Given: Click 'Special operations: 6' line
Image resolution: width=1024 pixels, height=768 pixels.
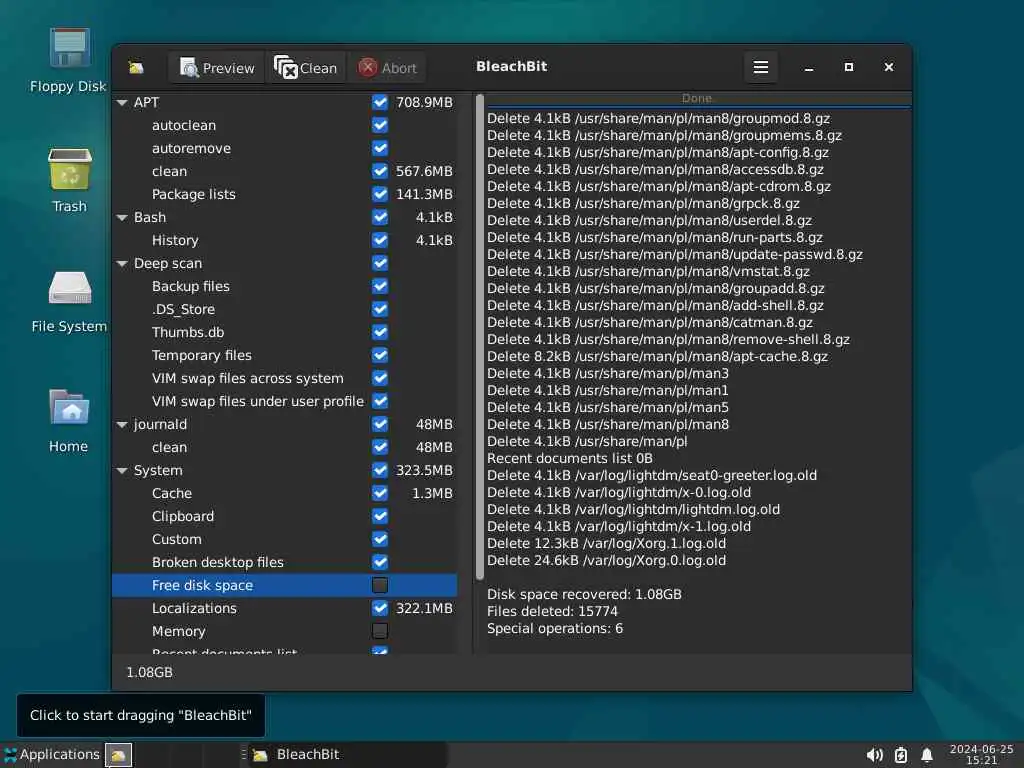Looking at the screenshot, I should click(555, 628).
